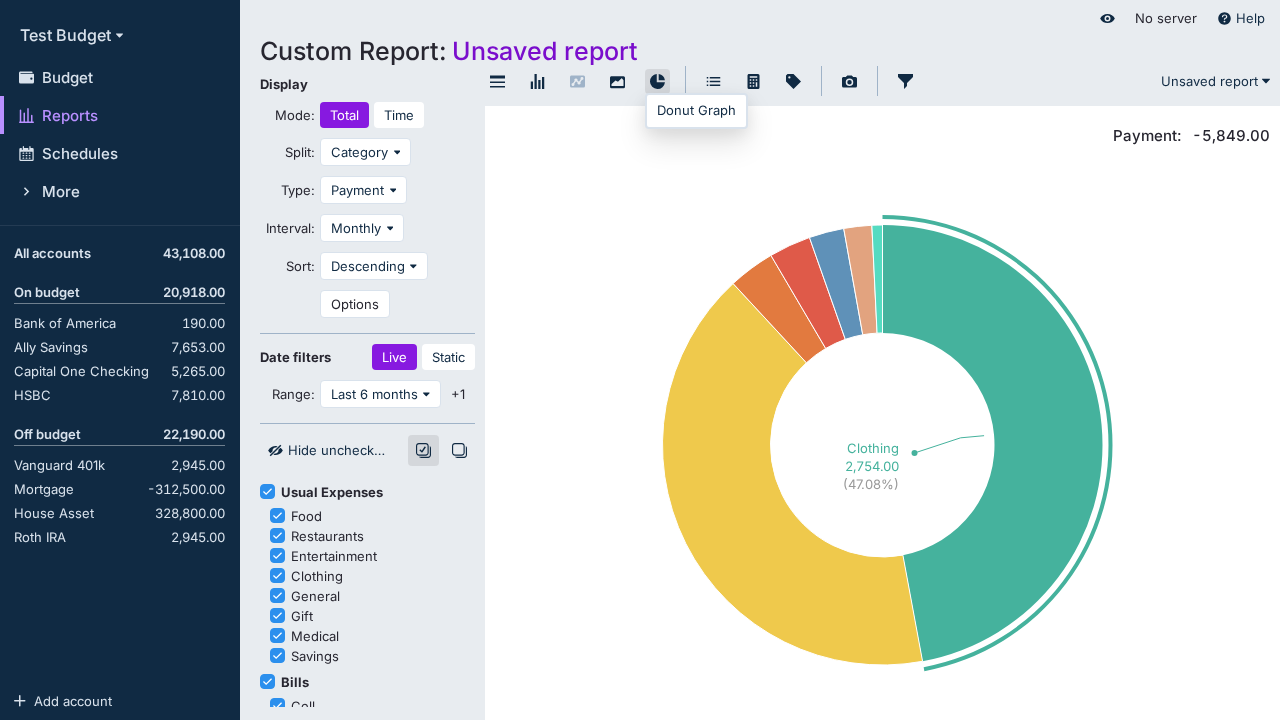
Task: Switch the date filter to Static
Action: [x=448, y=358]
